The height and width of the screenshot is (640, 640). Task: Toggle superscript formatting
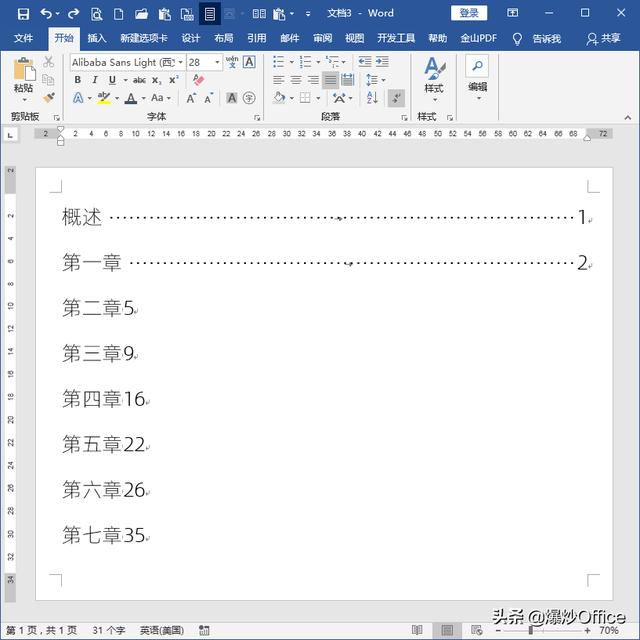pos(174,80)
